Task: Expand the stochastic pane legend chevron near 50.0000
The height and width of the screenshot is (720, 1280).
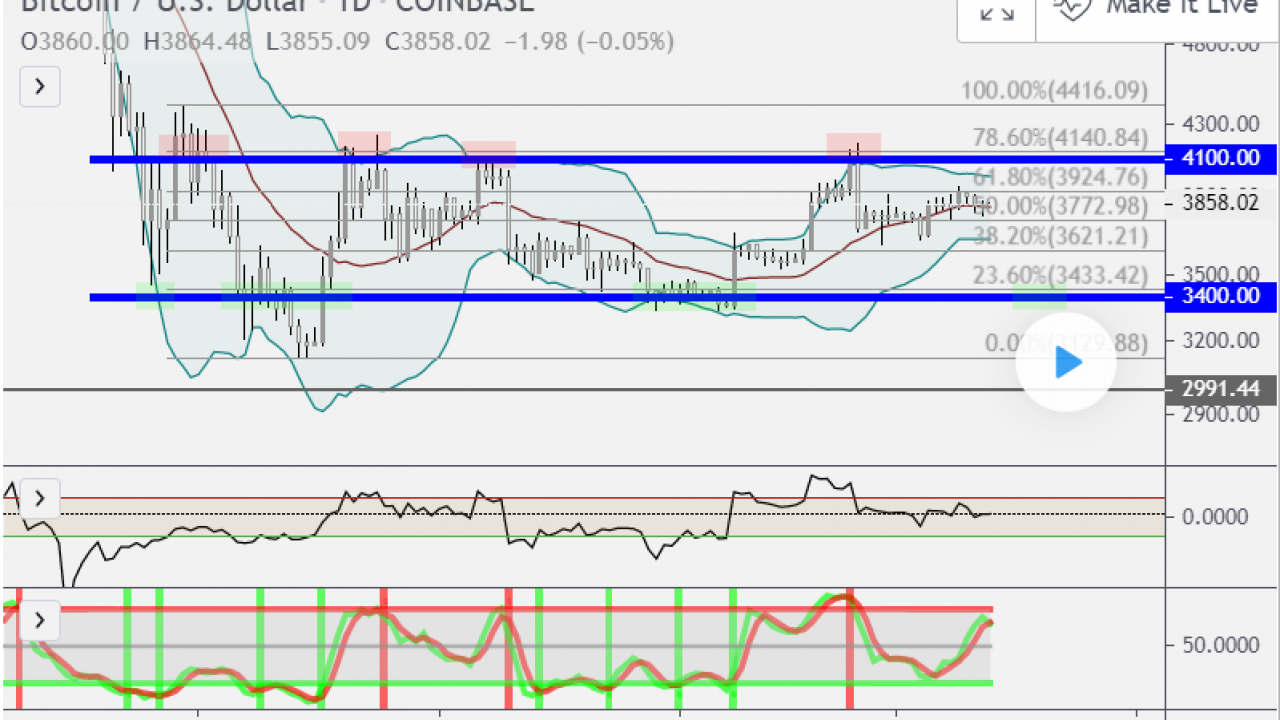Action: coord(40,621)
